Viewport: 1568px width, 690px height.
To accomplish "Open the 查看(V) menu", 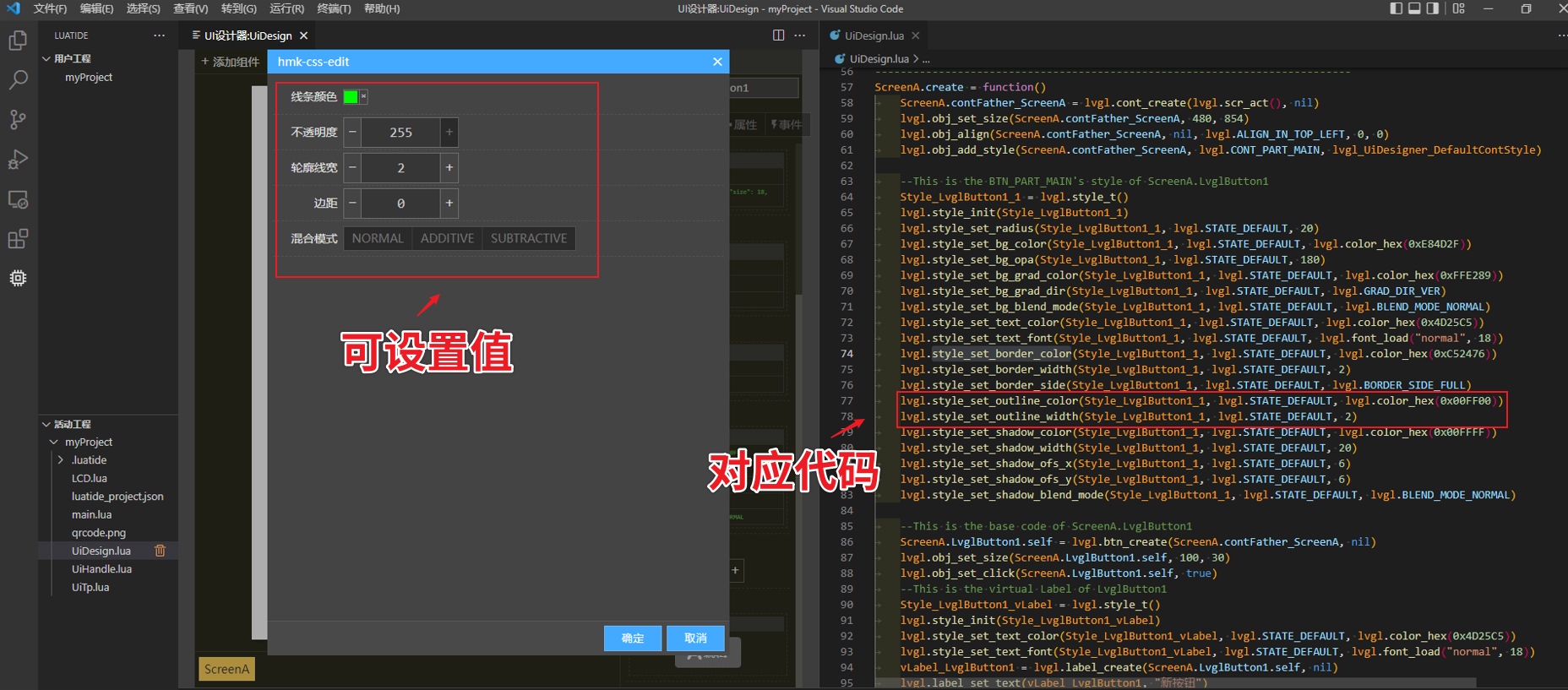I will [x=190, y=8].
